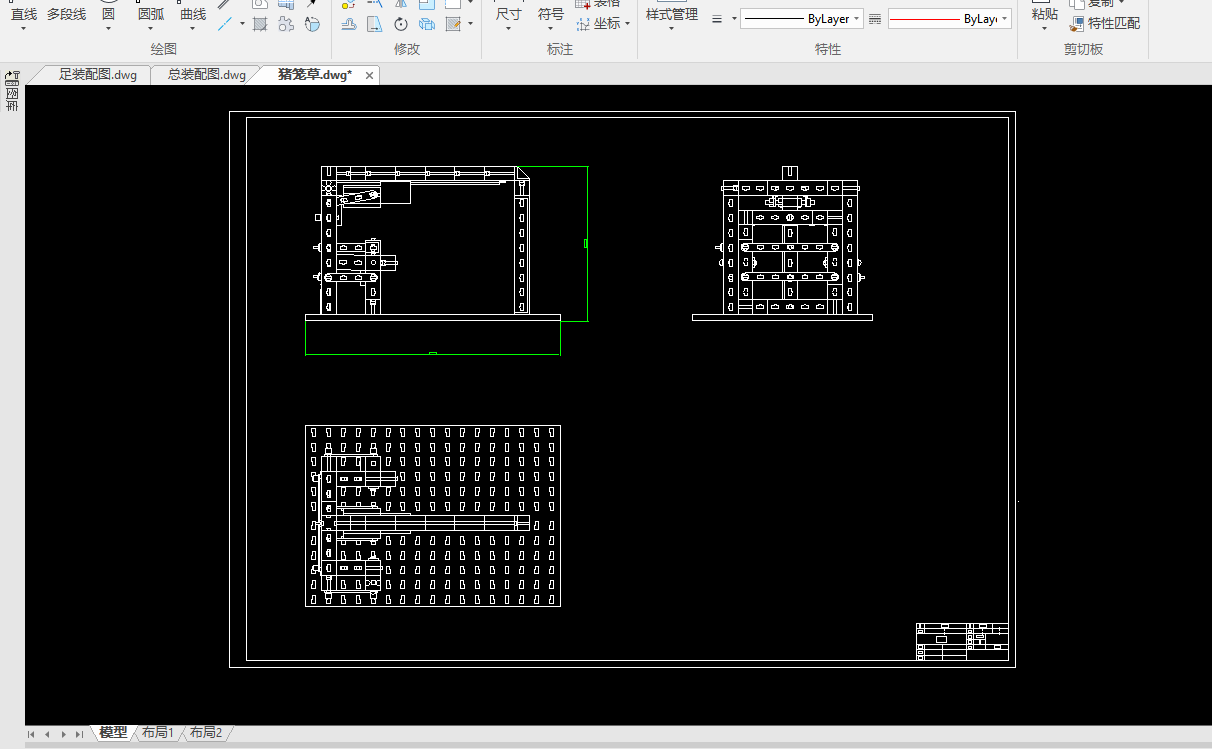1212x749 pixels.
Task: Open the 尺寸 dimension tool
Action: pos(508,14)
